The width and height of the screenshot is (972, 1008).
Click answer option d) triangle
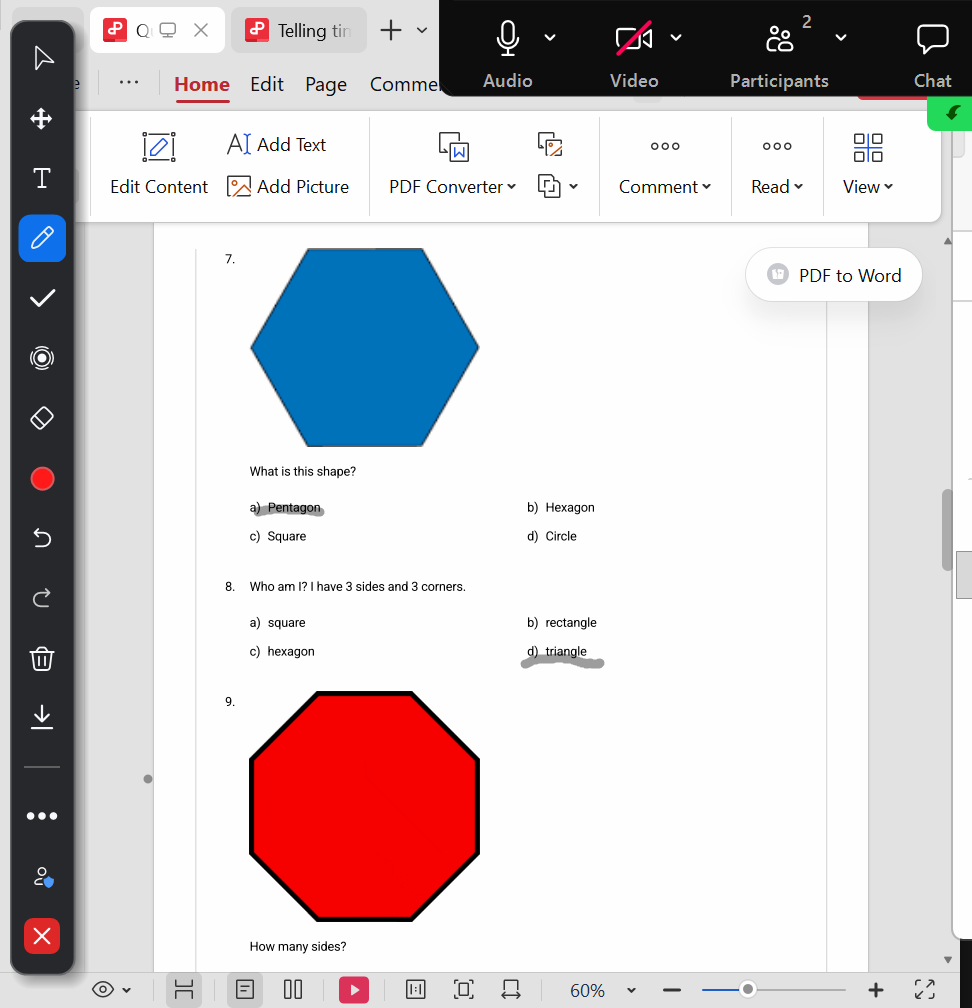[557, 651]
